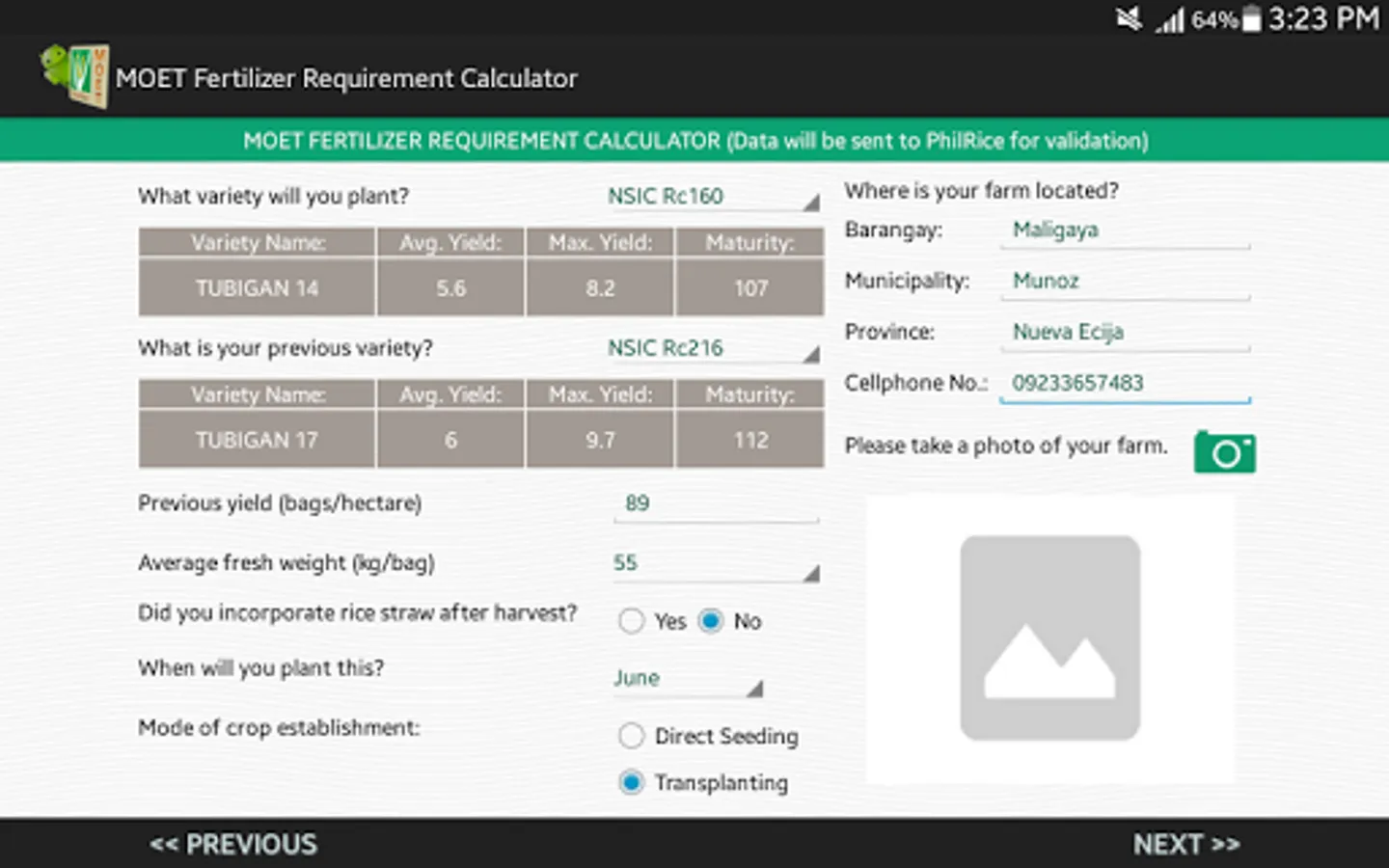Tap the clock showing 3:23 PM

click(1323, 19)
